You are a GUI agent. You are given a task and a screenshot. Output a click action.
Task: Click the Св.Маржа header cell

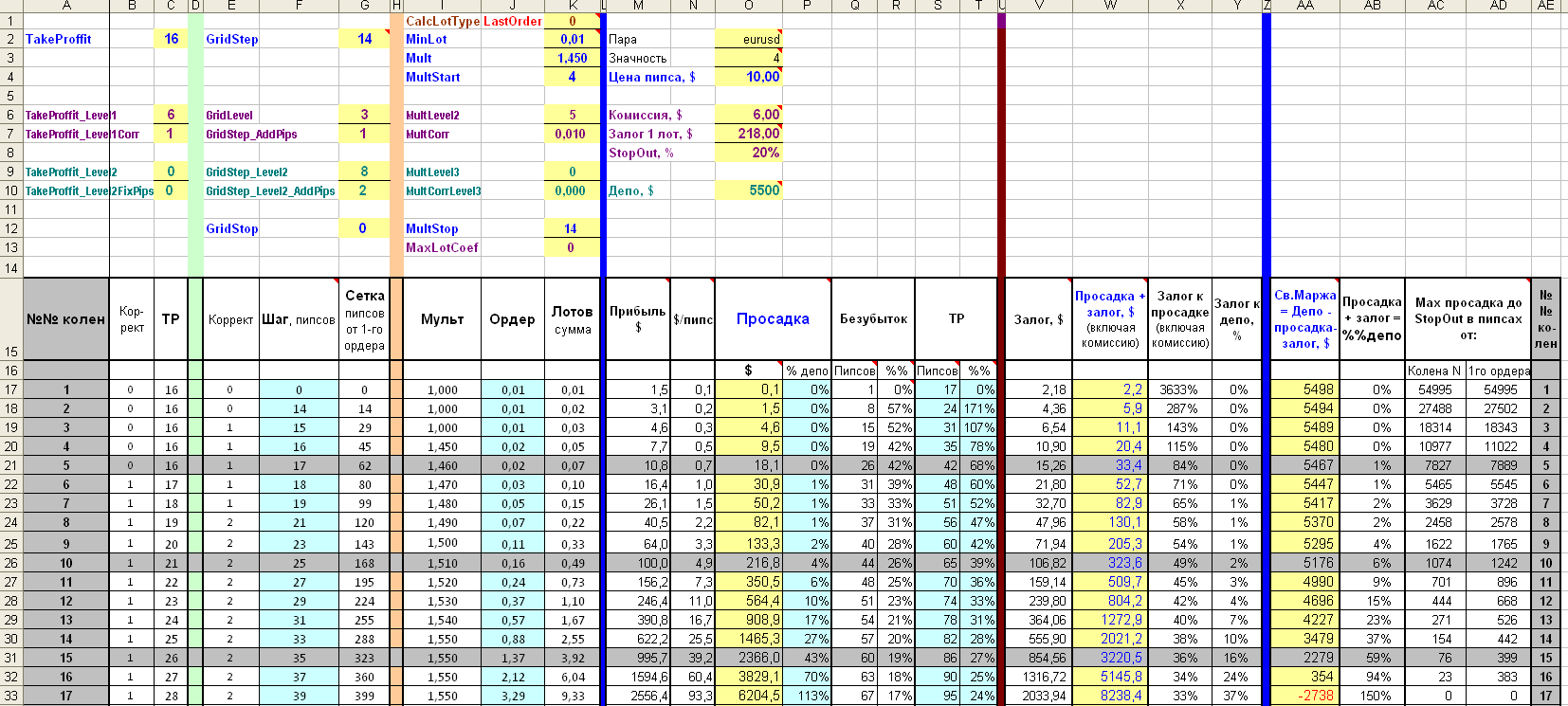pyautogui.click(x=1305, y=318)
